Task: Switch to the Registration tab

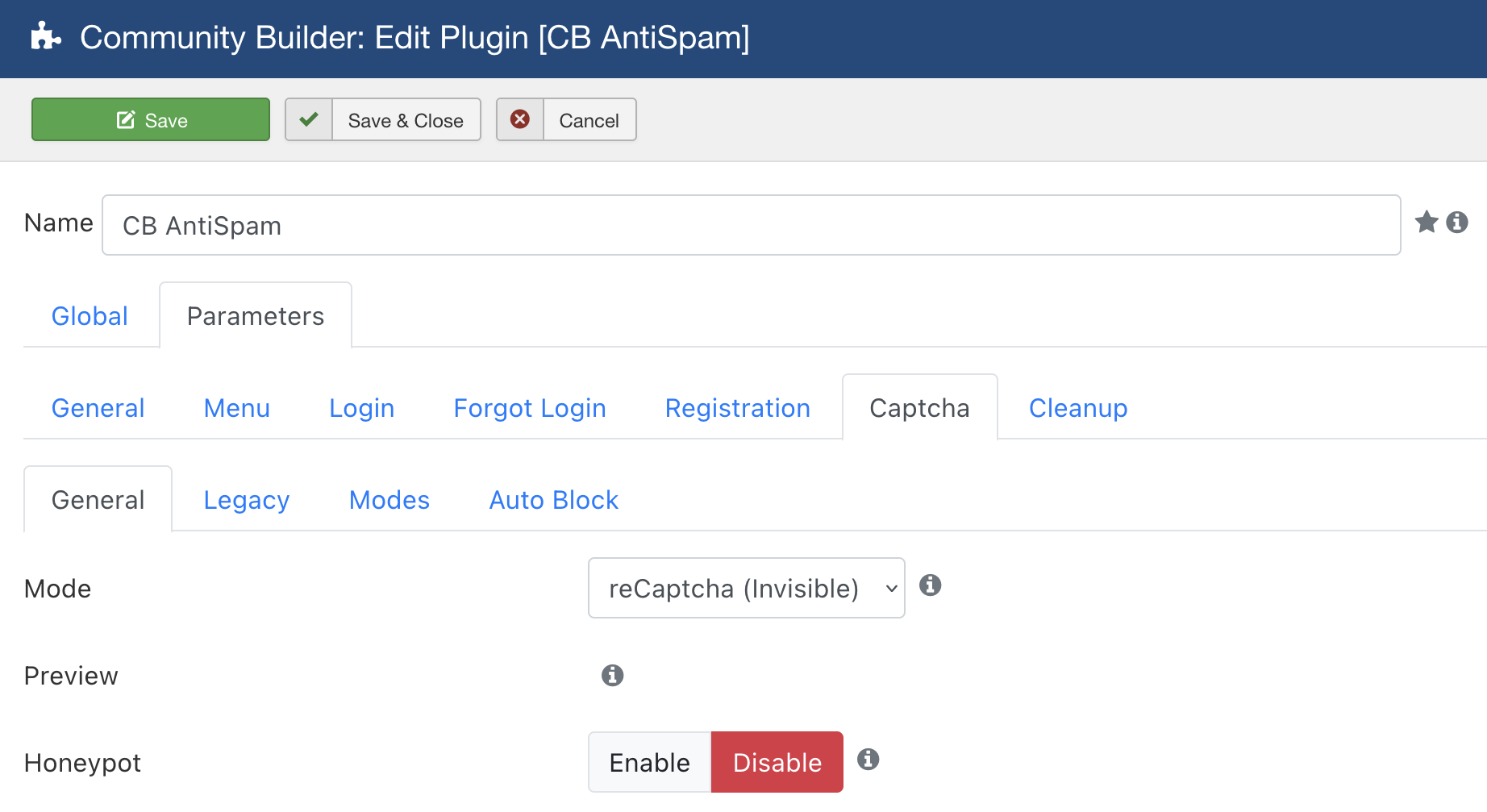Action: 738,408
